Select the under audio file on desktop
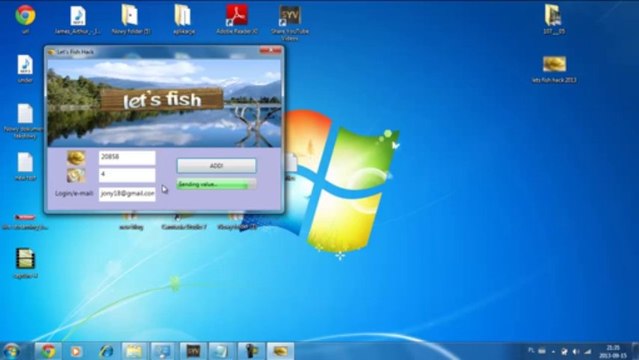The width and height of the screenshot is (639, 360). click(25, 68)
